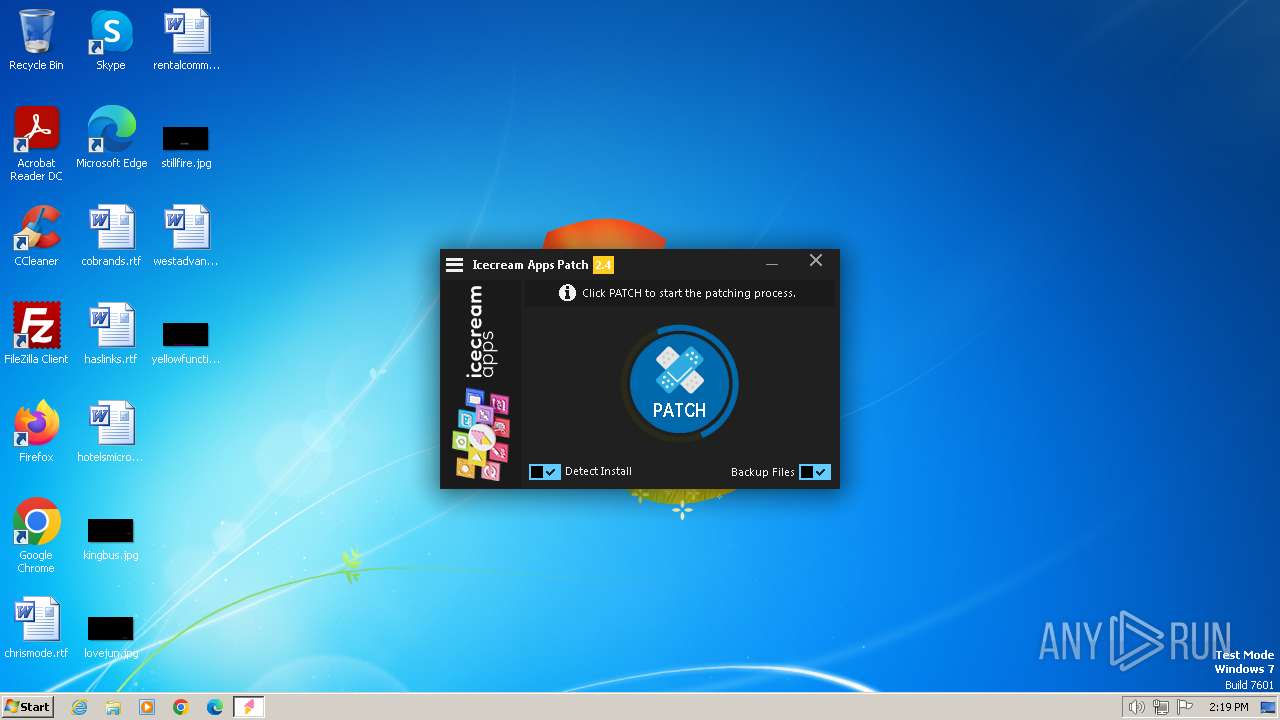
Task: Select the CCleaner desktop shortcut
Action: 36,237
